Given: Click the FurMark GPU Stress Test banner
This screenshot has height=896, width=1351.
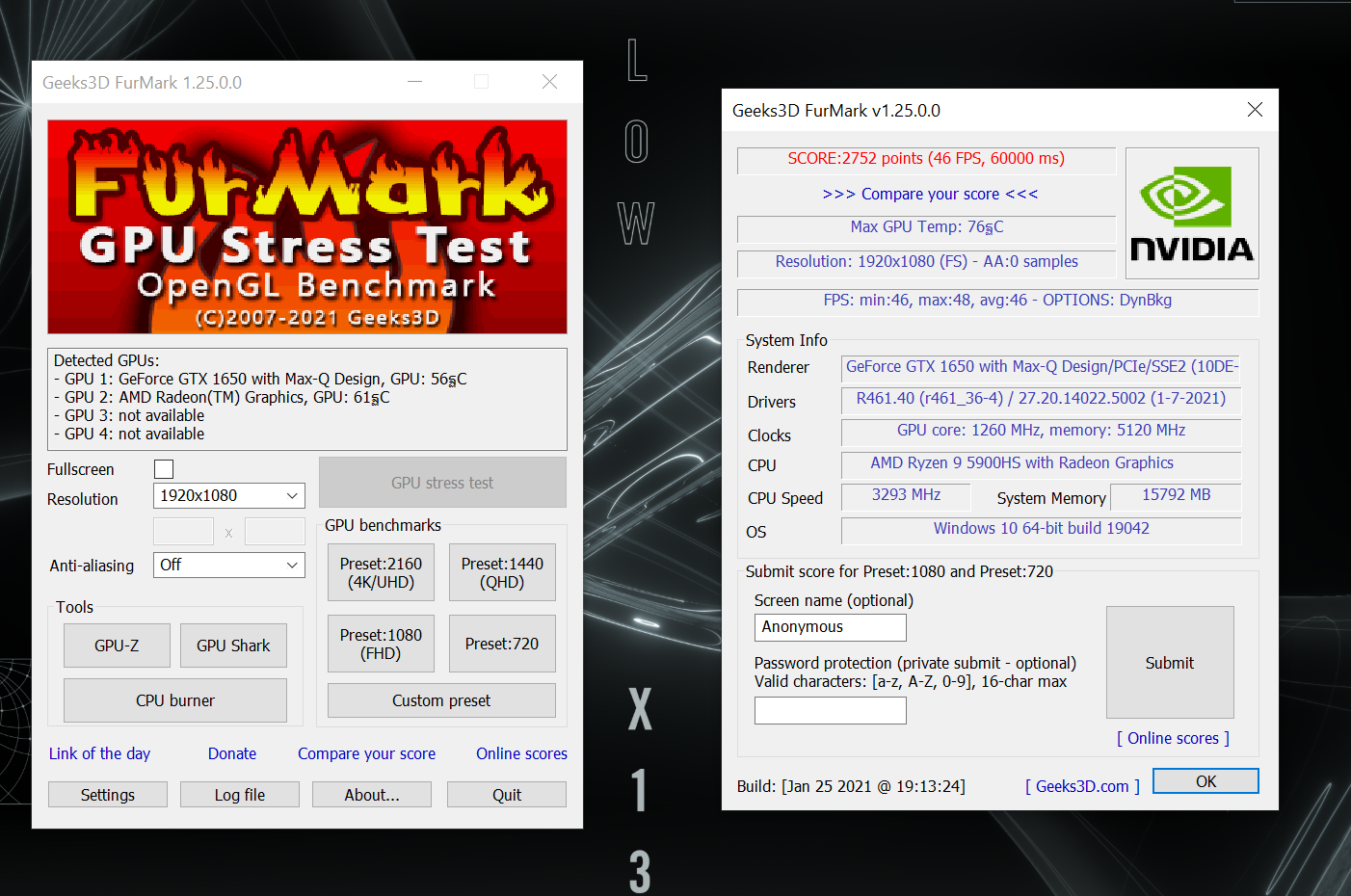Looking at the screenshot, I should tap(307, 227).
